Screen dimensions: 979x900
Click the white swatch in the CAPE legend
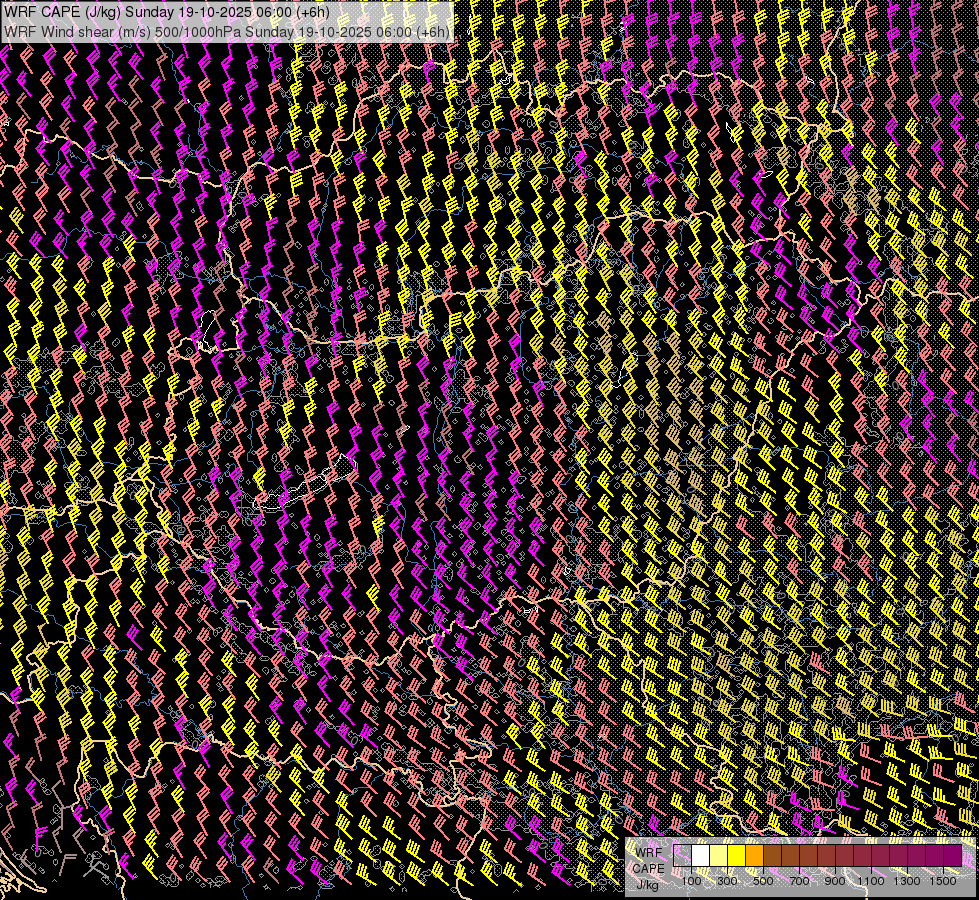pyautogui.click(x=700, y=856)
